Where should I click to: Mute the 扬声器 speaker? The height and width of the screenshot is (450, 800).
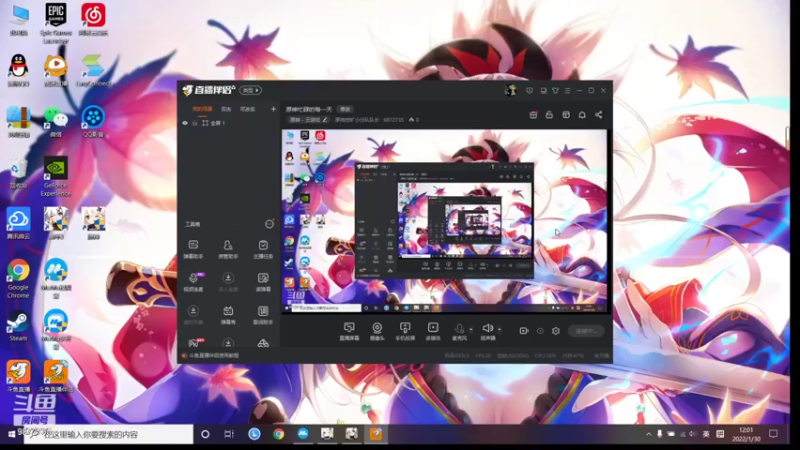tap(488, 331)
